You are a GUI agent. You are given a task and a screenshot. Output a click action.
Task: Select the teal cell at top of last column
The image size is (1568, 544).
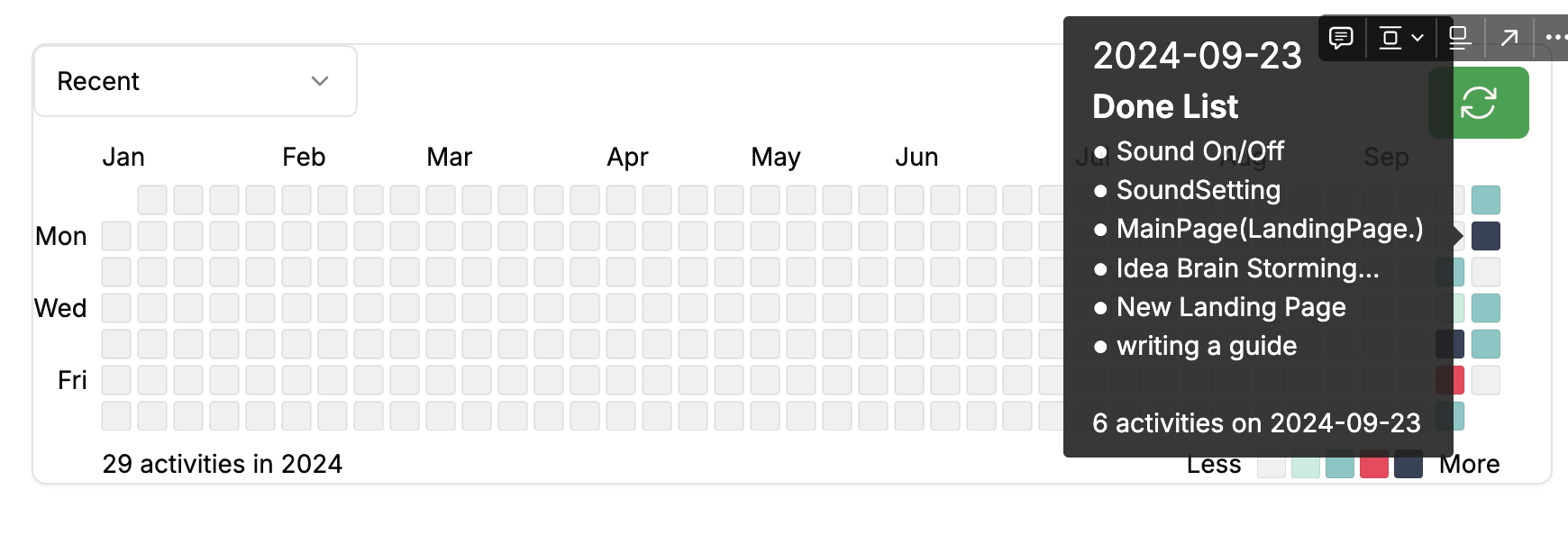pyautogui.click(x=1486, y=200)
